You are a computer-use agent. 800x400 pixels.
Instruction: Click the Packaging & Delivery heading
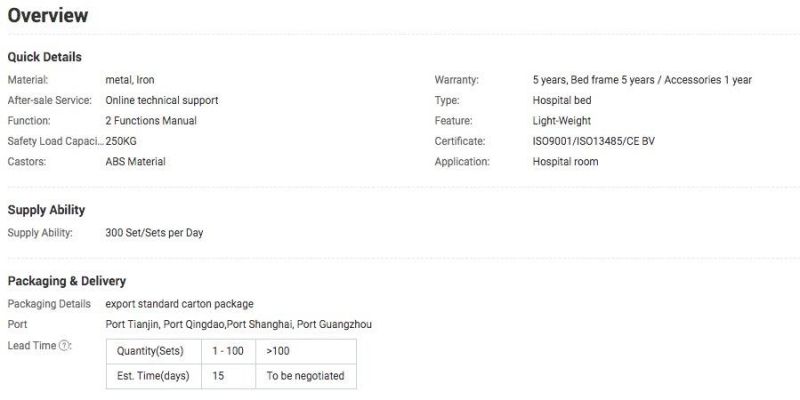pyautogui.click(x=67, y=281)
